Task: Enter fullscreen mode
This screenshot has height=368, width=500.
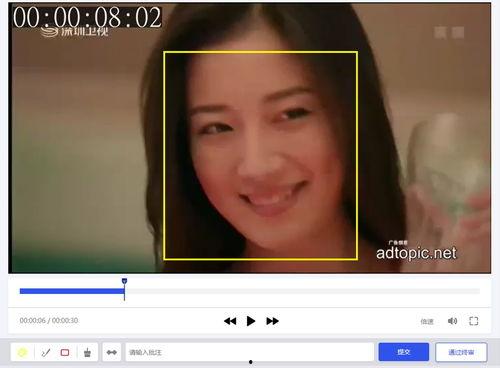Action: [474, 321]
